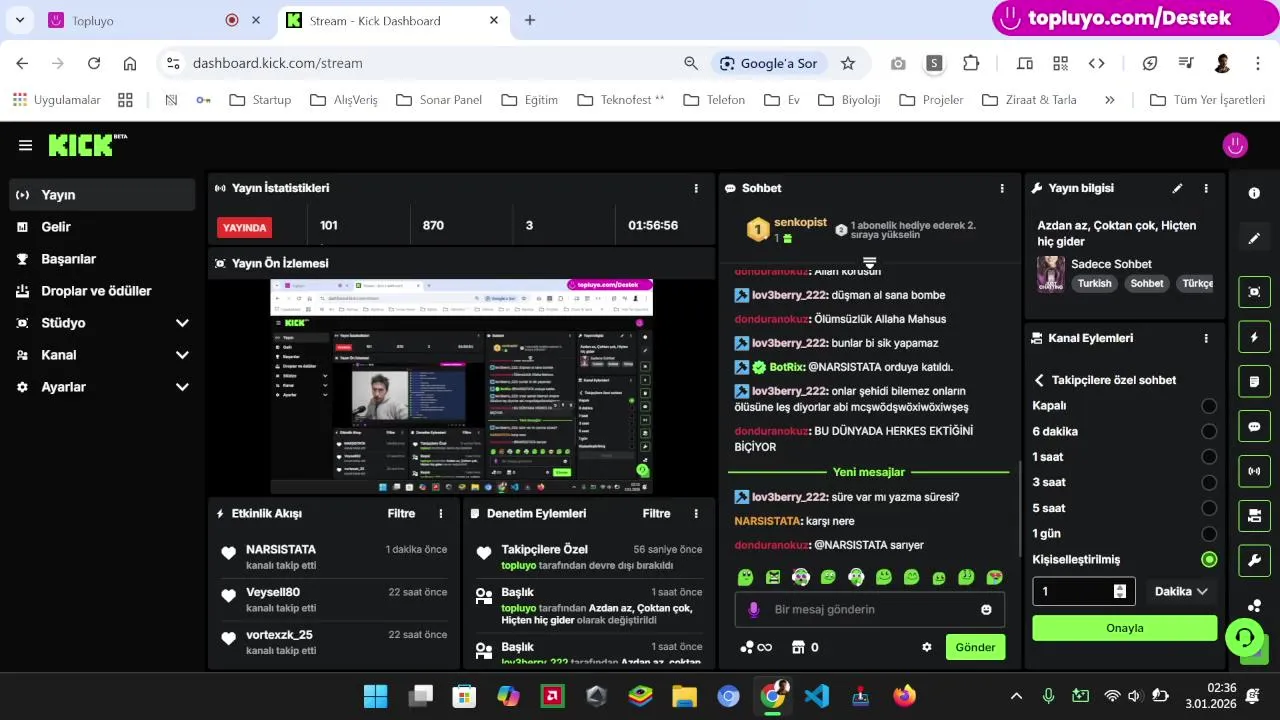Click the pencil icon in right sidebar
Image resolution: width=1280 pixels, height=720 pixels.
click(x=1254, y=239)
